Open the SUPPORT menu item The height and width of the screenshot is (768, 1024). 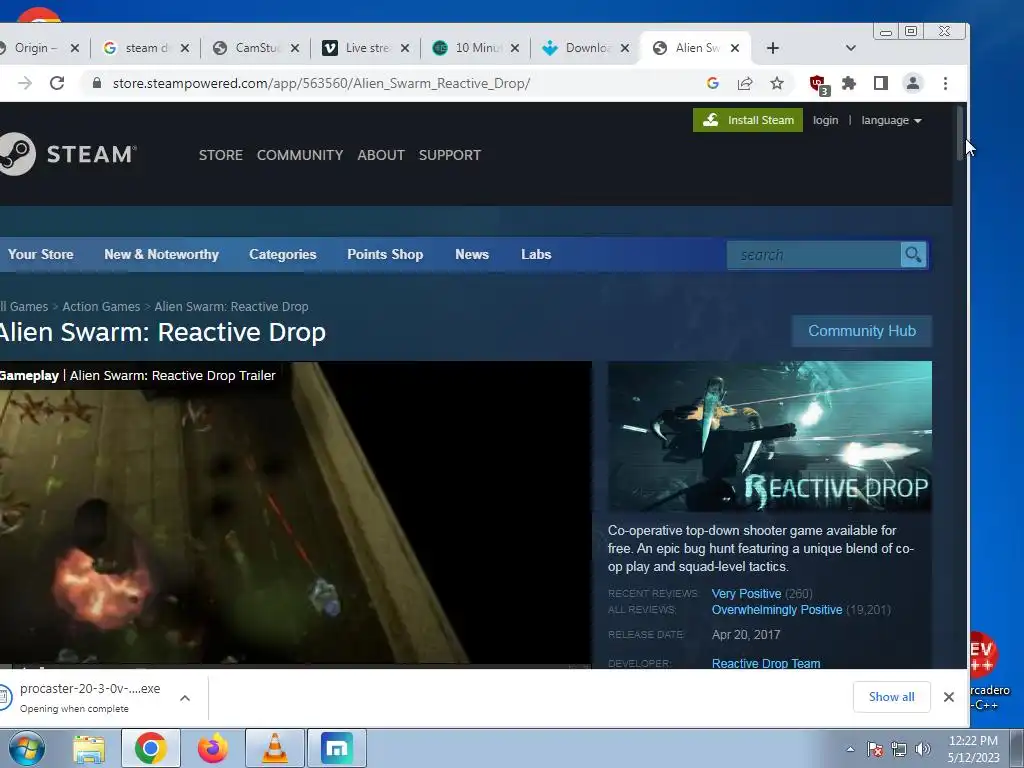coord(450,155)
